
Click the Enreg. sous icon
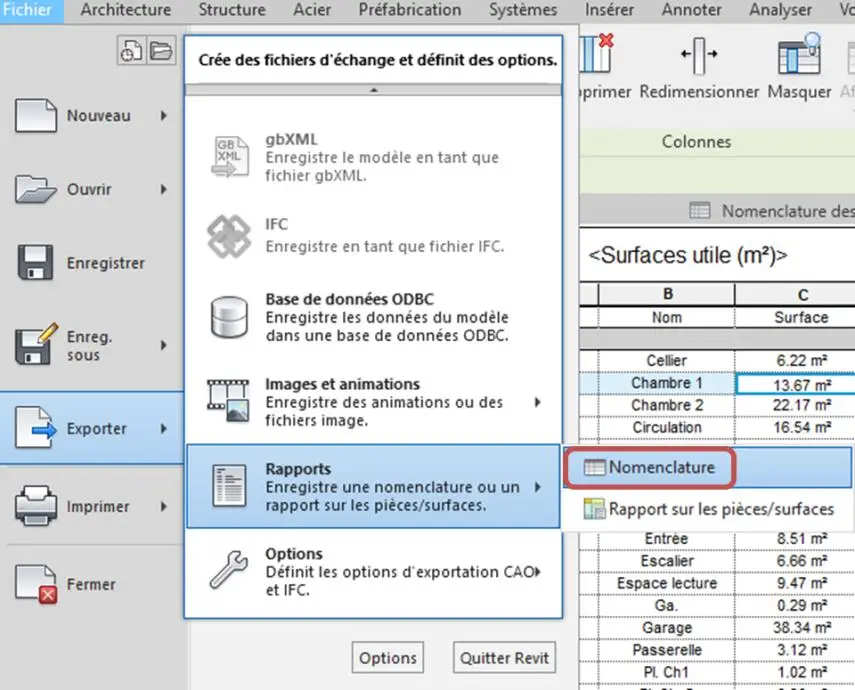(36, 344)
